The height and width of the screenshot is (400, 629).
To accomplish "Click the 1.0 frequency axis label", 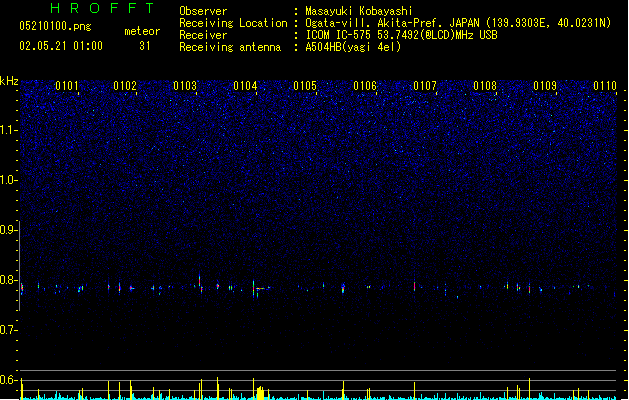I will (8, 180).
